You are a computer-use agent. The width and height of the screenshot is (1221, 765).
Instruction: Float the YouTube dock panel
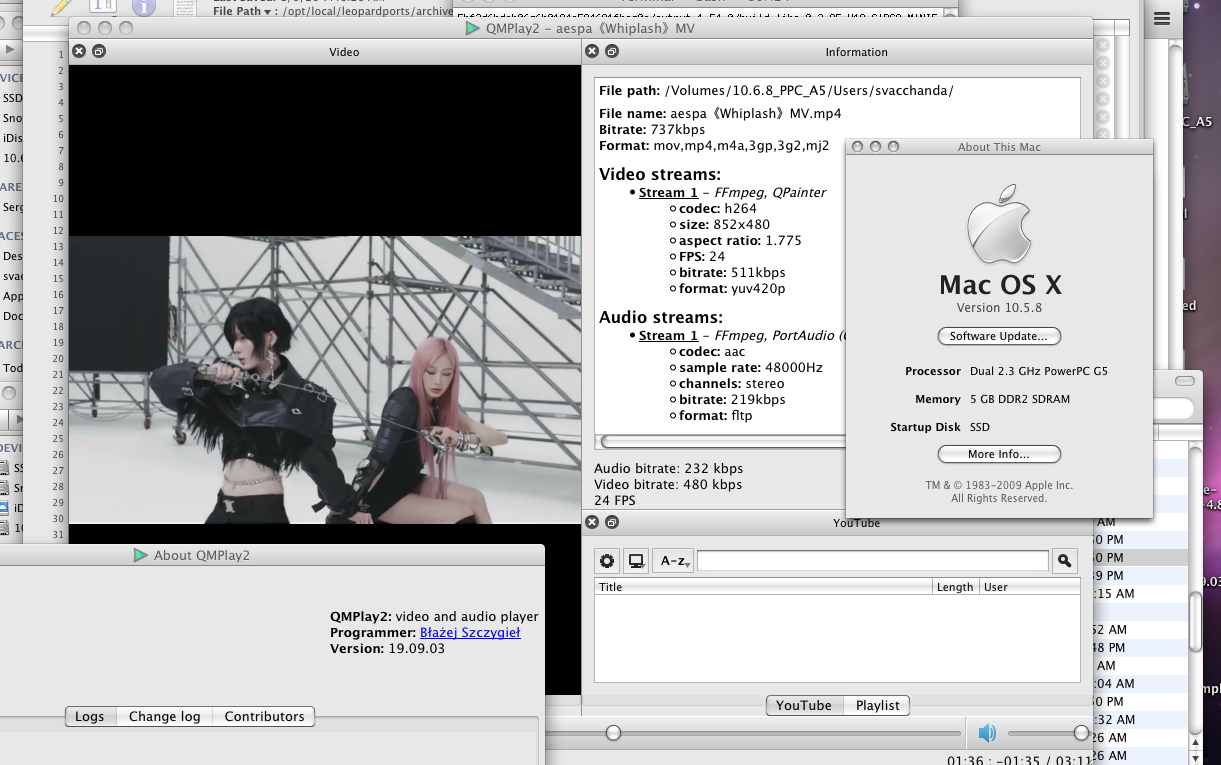(x=612, y=522)
